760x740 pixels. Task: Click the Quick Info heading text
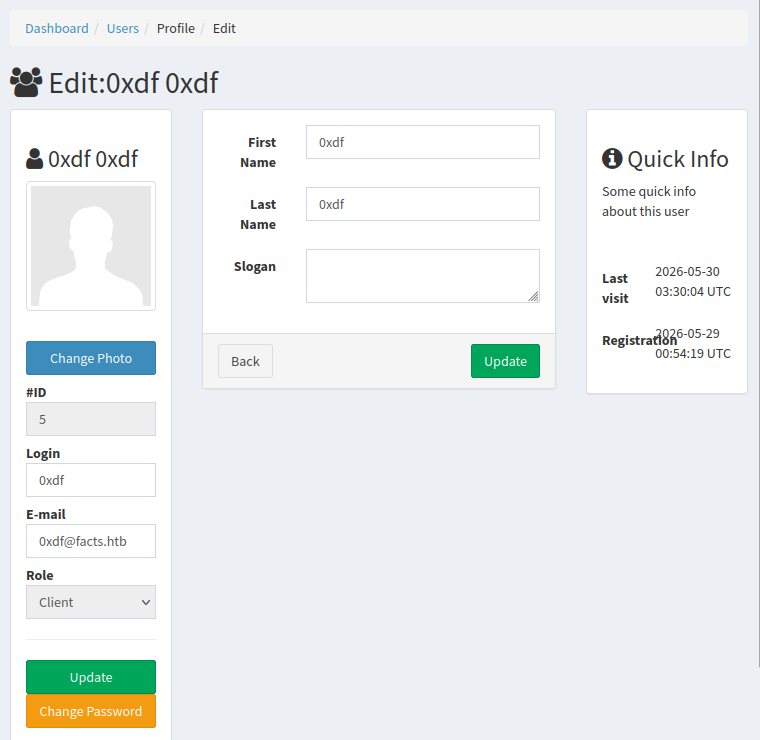[x=678, y=159]
